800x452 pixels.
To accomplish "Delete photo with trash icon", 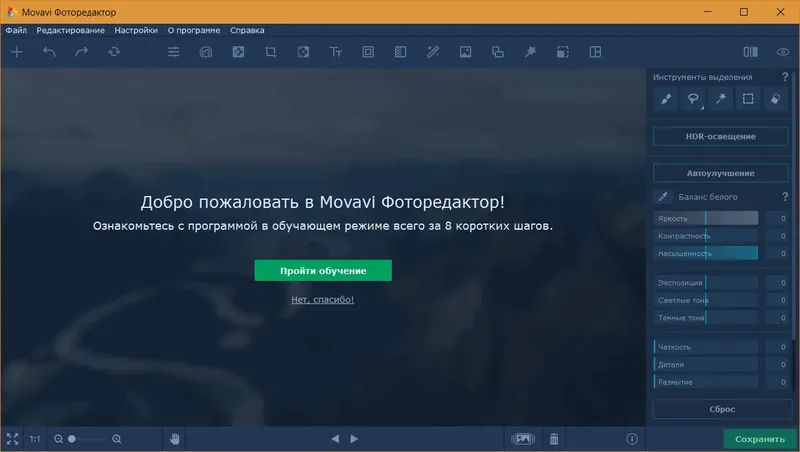I will click(x=554, y=439).
